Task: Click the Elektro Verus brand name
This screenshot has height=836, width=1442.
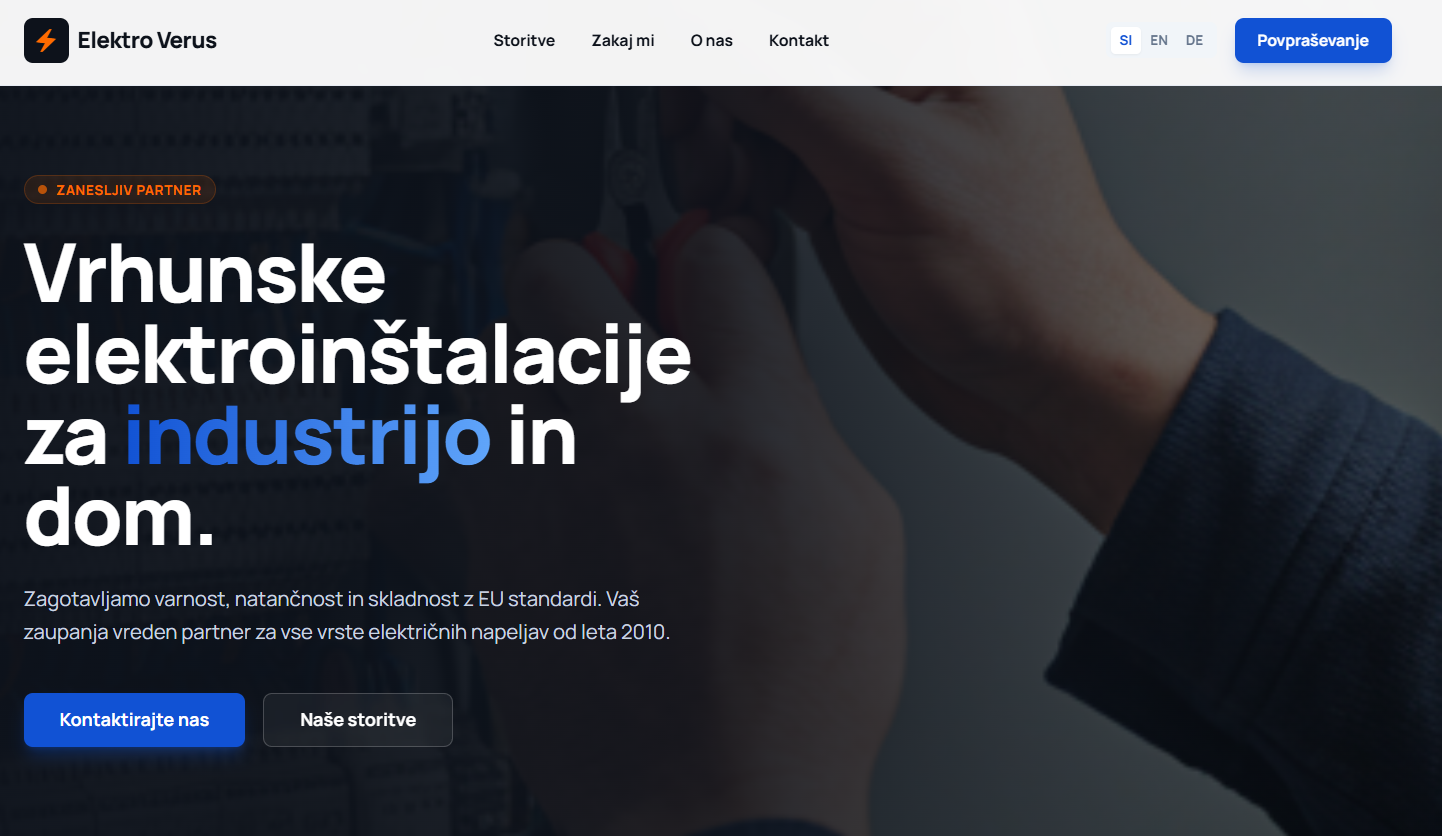Action: [x=147, y=41]
